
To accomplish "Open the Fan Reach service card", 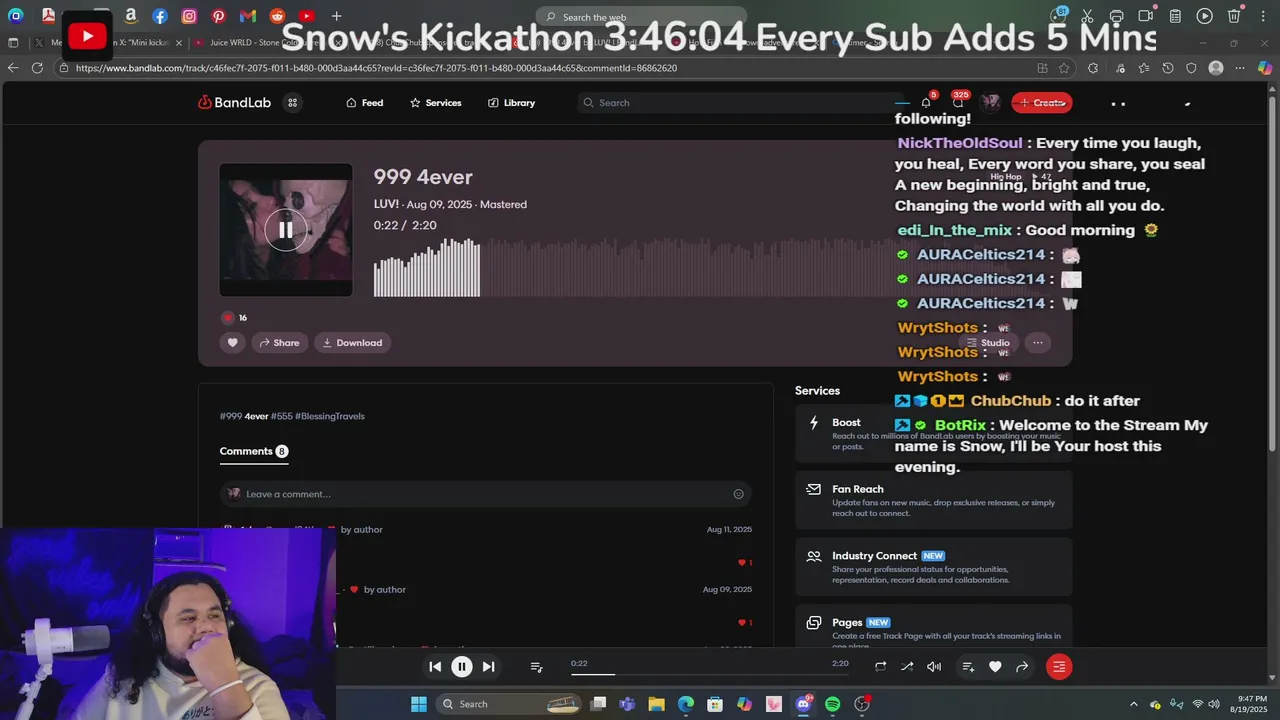I will (933, 500).
